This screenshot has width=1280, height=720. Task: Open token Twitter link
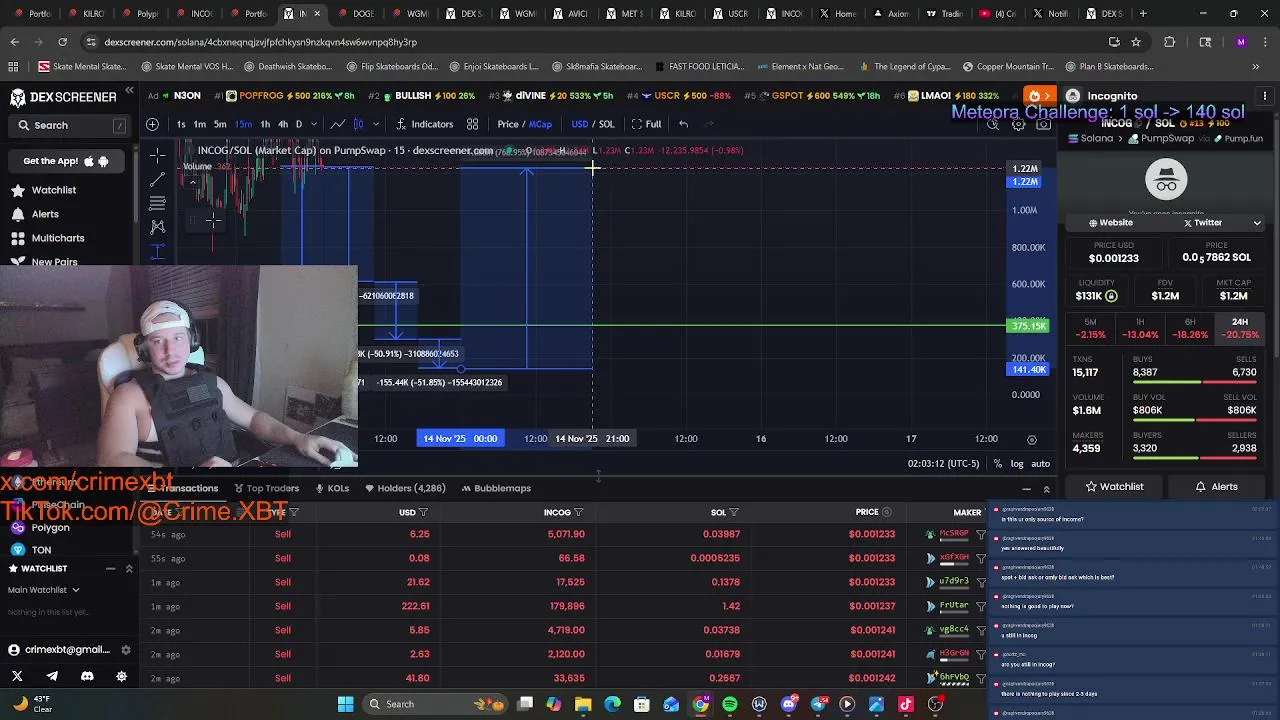(x=1202, y=223)
